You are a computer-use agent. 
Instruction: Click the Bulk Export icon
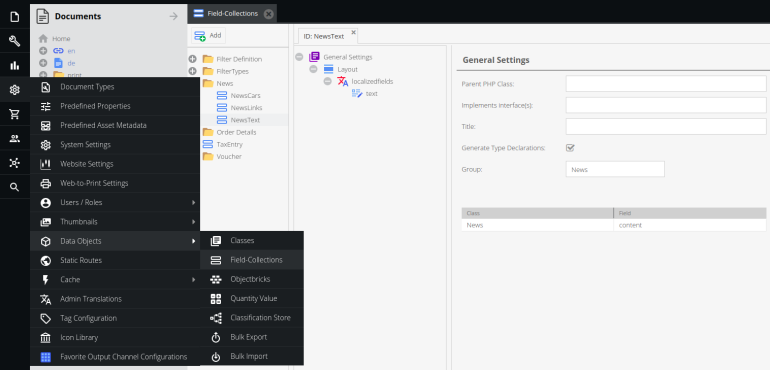pos(216,337)
